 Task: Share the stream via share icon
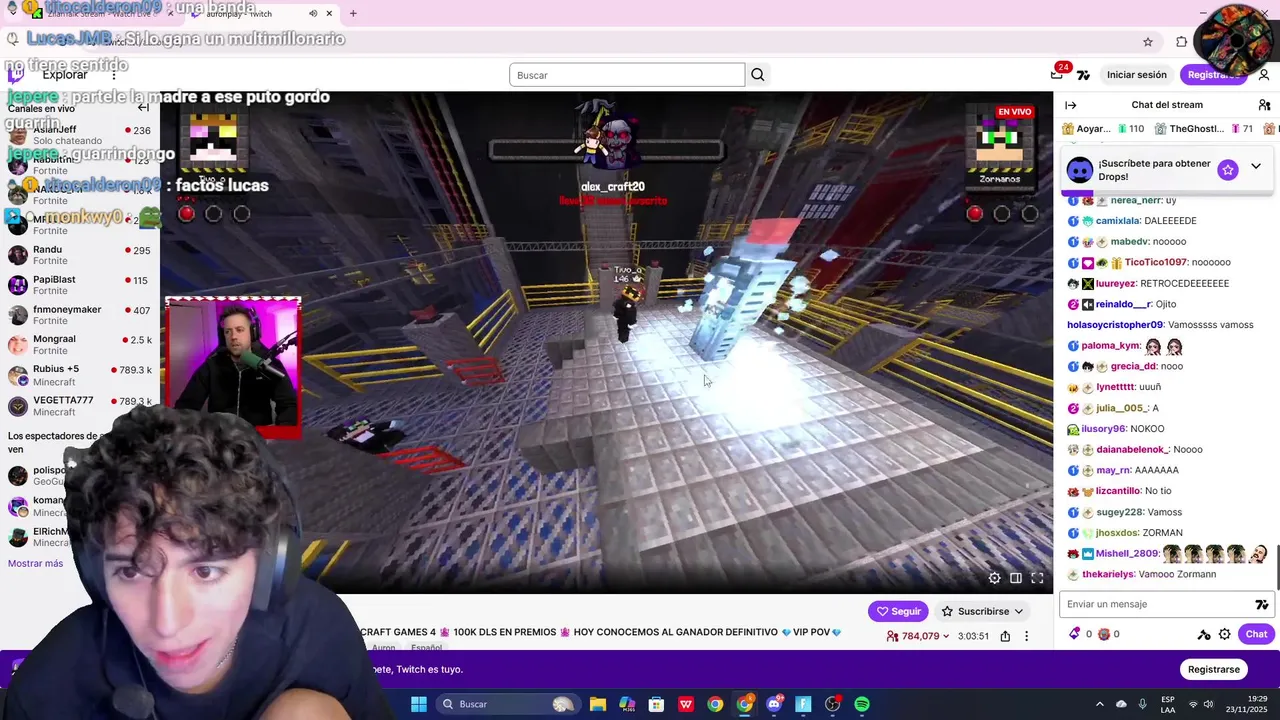pos(1005,636)
